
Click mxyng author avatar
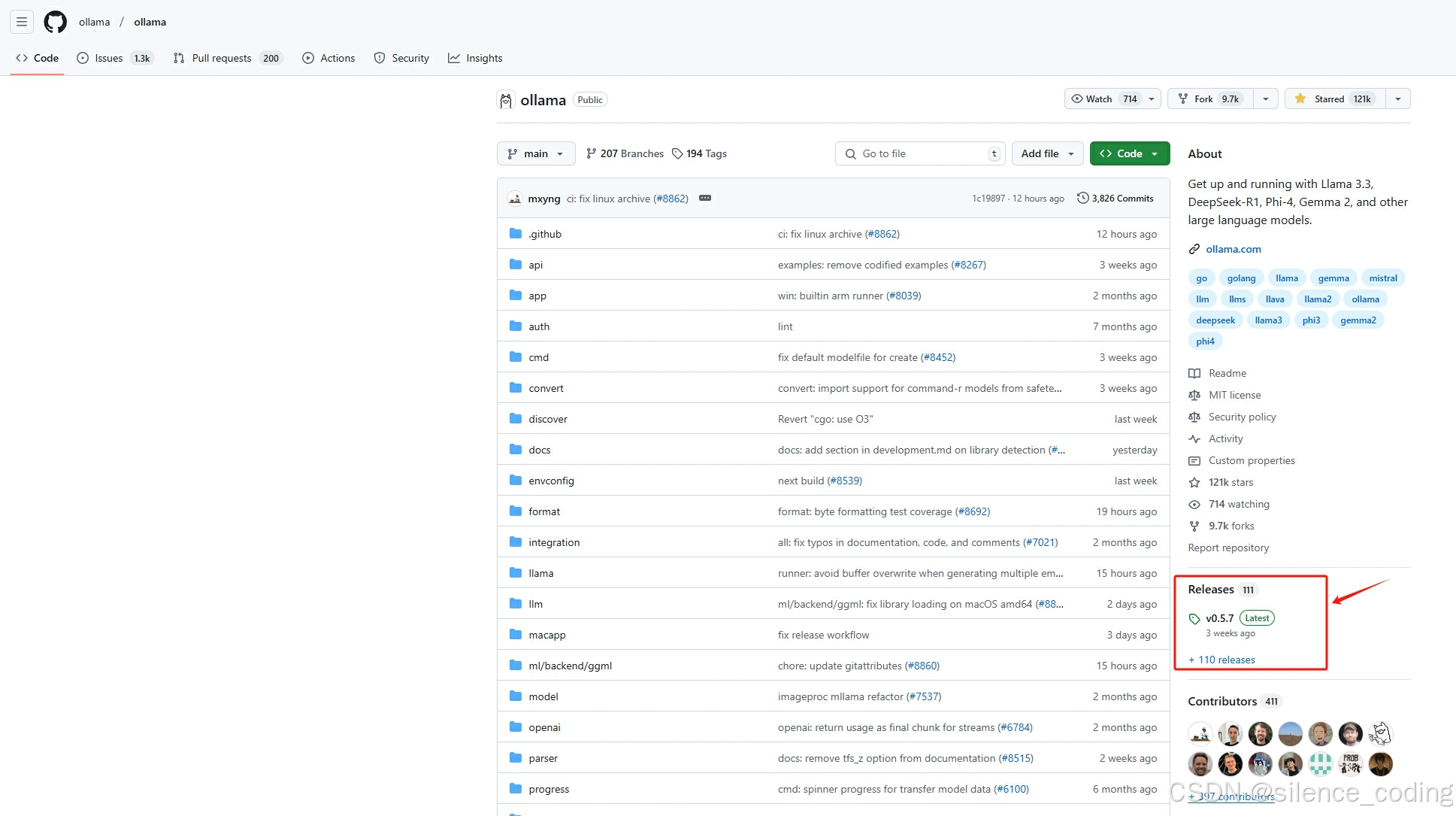pos(515,199)
